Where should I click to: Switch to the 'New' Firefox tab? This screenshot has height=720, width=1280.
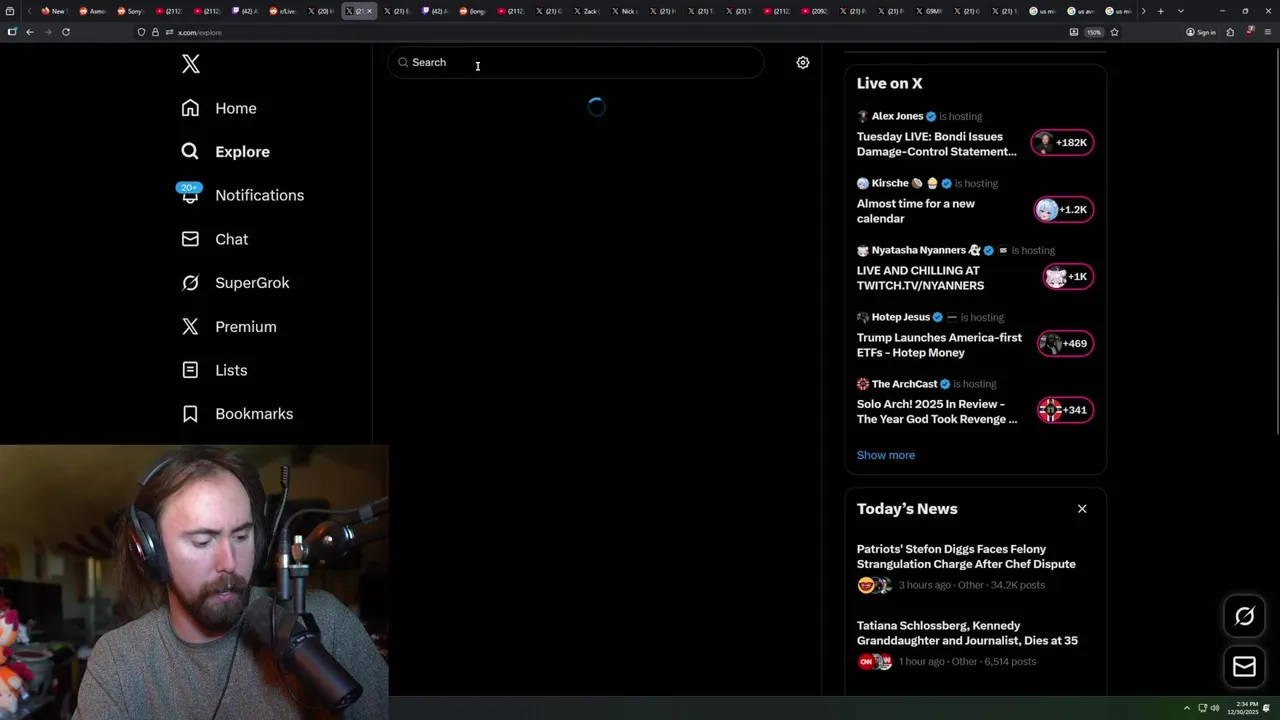click(x=53, y=11)
